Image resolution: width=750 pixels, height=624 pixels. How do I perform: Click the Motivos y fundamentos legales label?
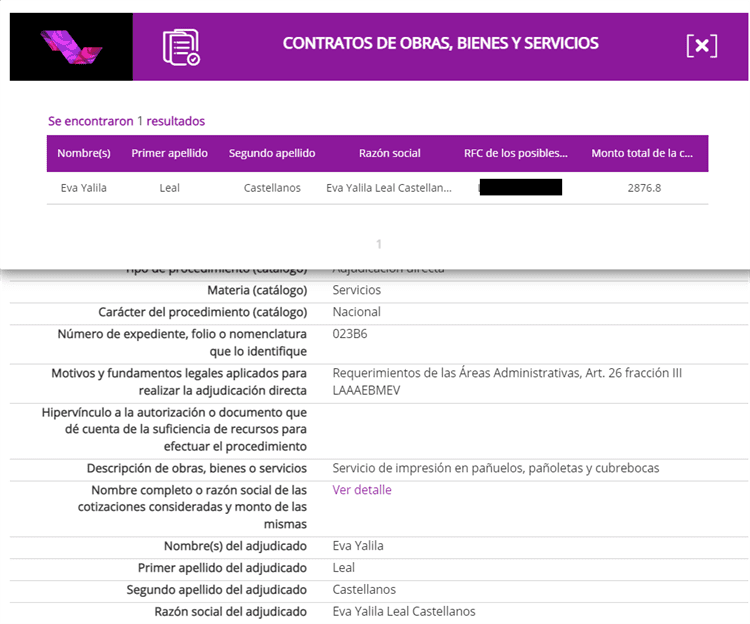(x=179, y=382)
